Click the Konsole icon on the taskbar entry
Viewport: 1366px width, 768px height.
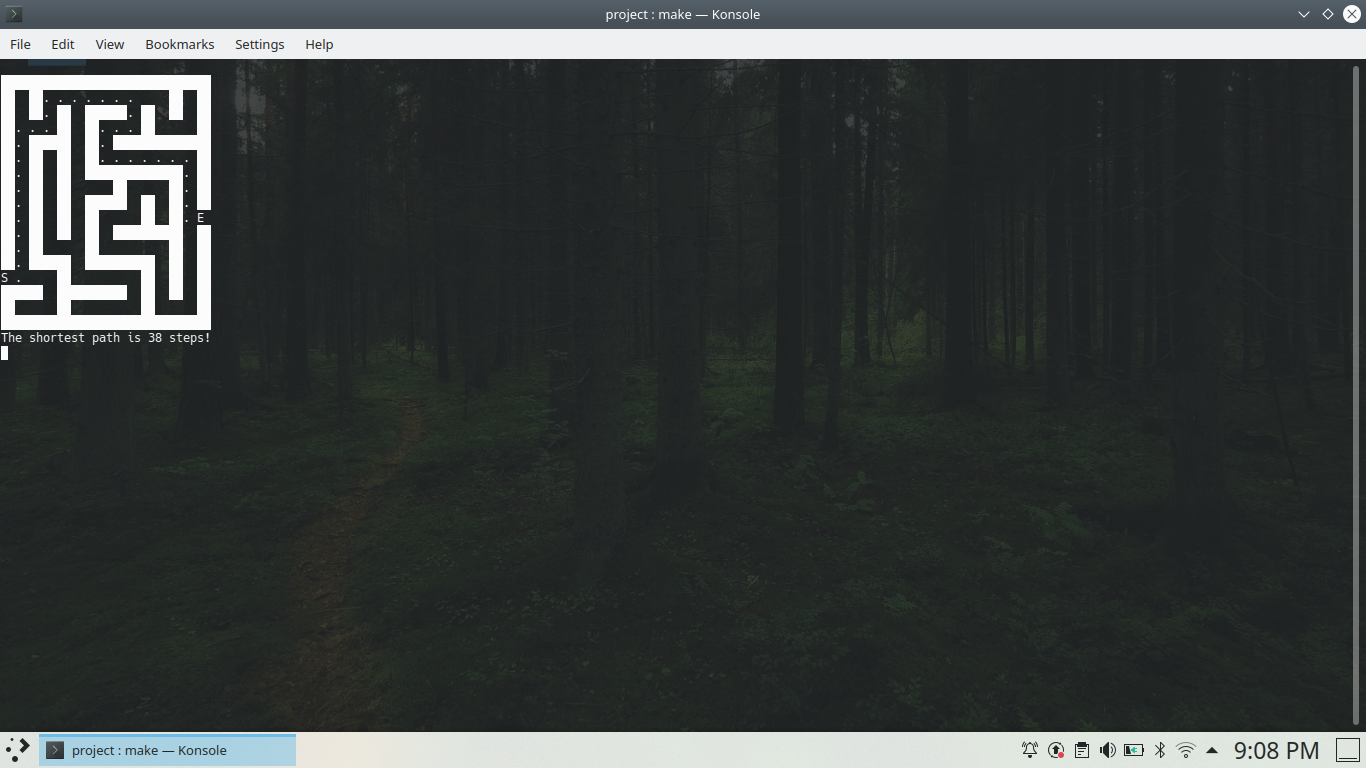click(x=57, y=749)
